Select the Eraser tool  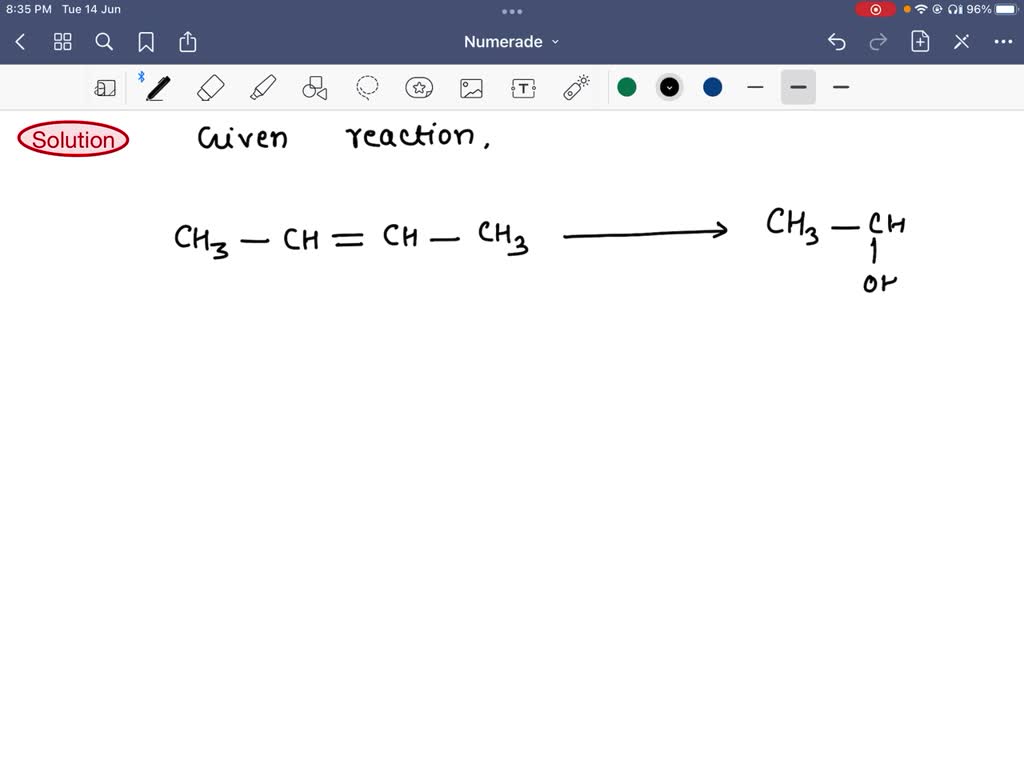[x=210, y=87]
